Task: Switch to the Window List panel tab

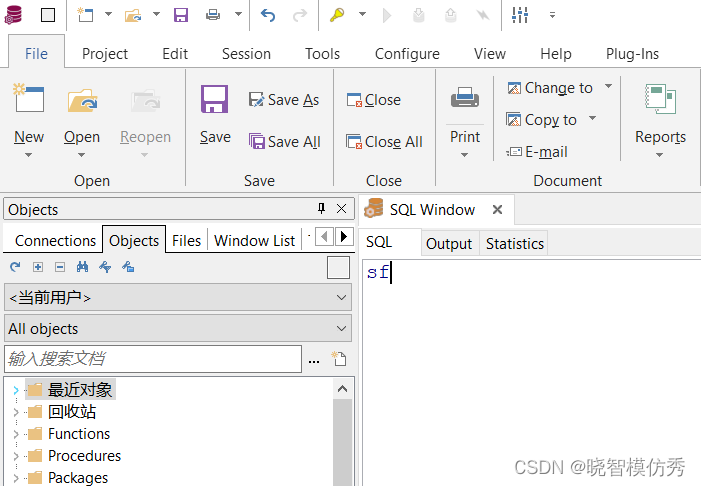Action: click(x=254, y=241)
